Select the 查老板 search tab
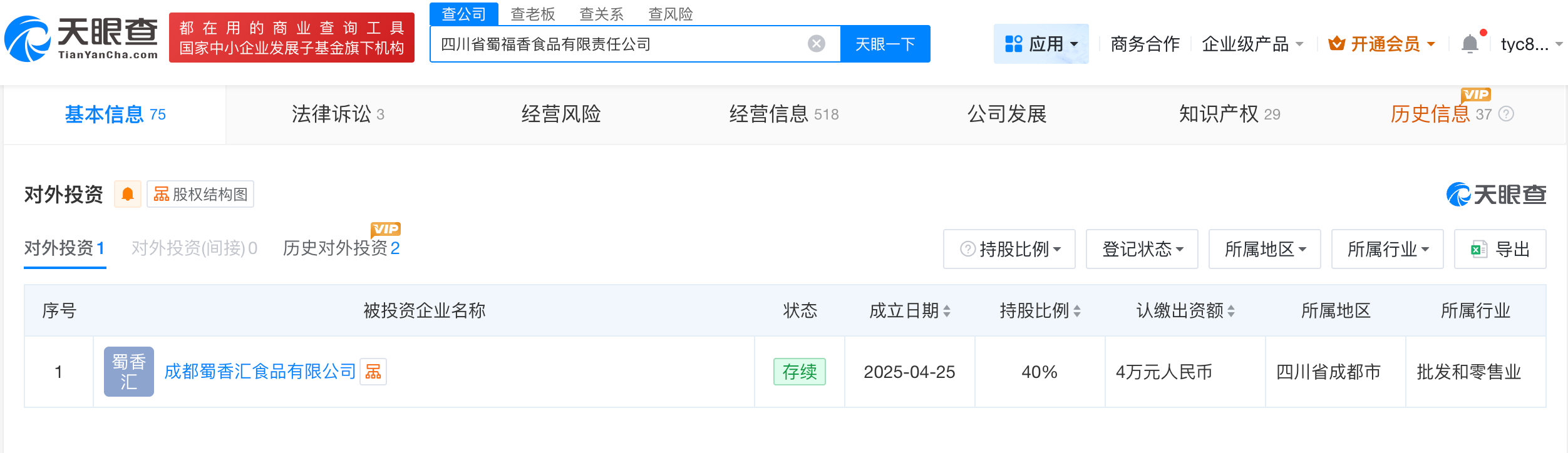 [x=533, y=14]
